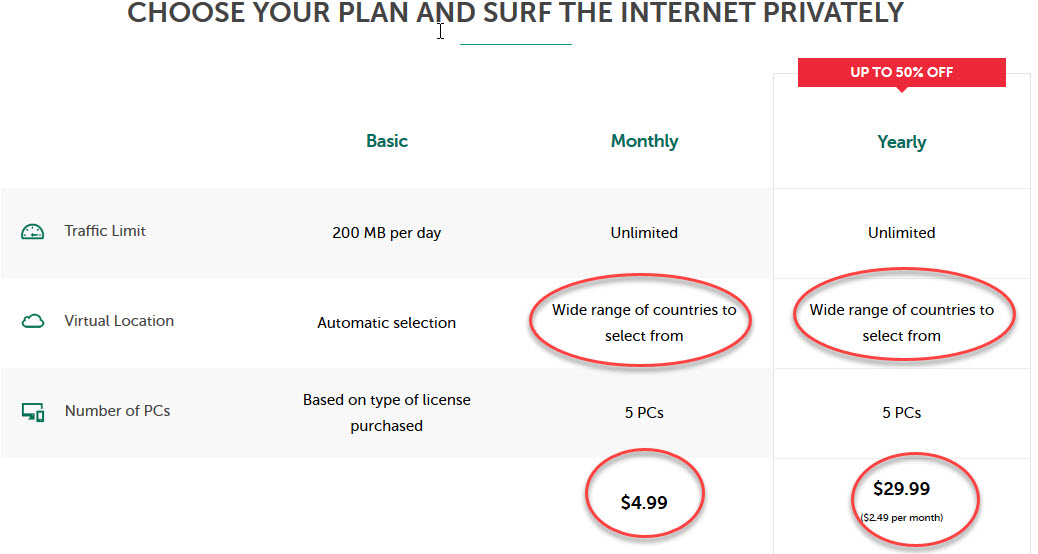1038x554 pixels.
Task: Click the Number of PCs label
Action: 117,411
